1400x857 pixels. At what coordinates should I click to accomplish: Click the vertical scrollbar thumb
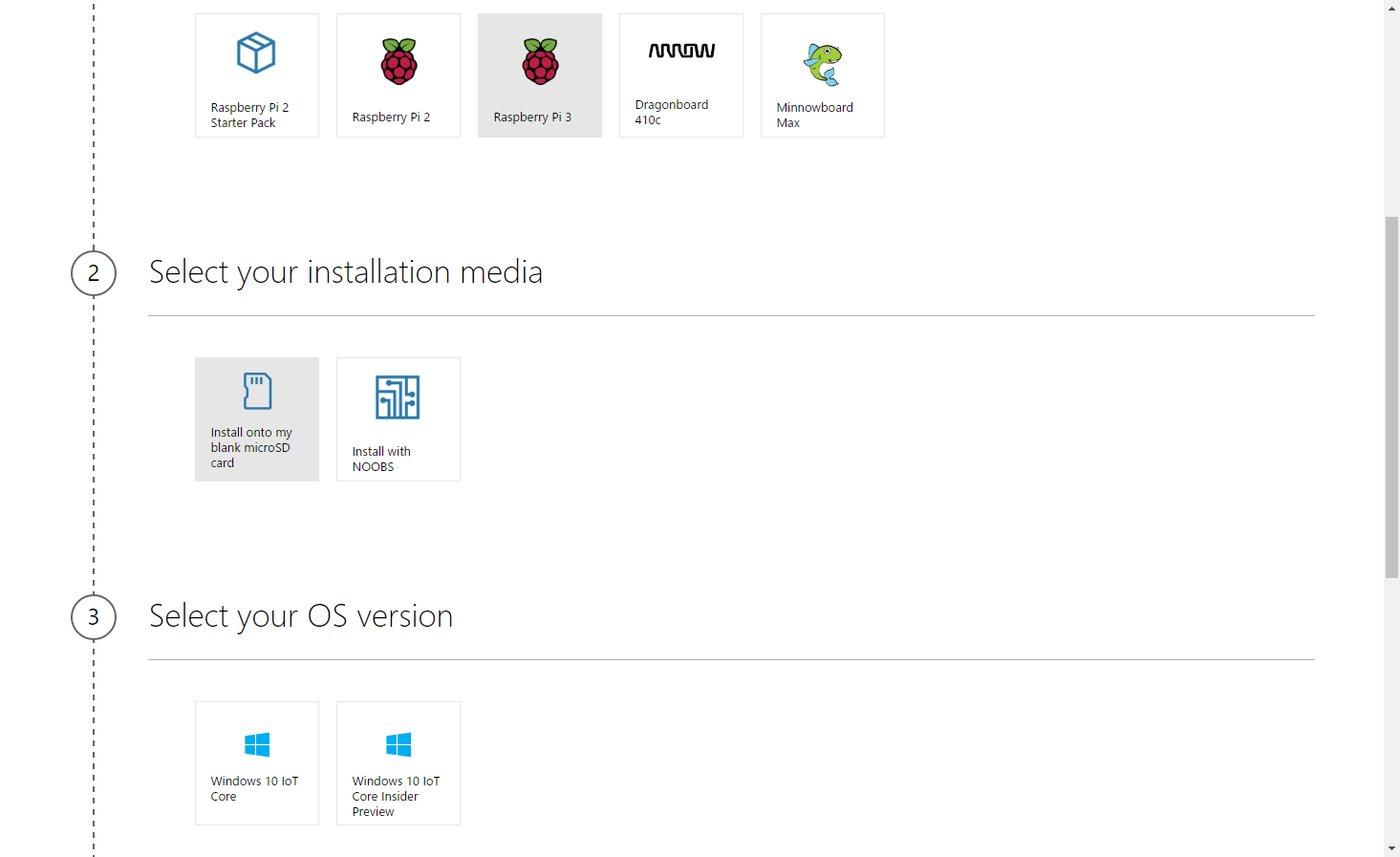(x=1391, y=397)
